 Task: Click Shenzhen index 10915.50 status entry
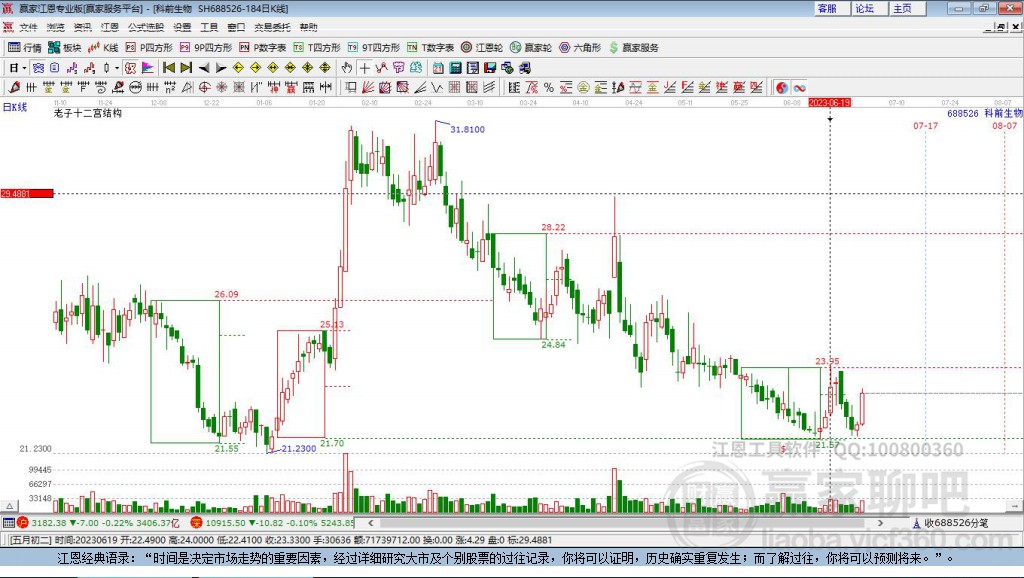pyautogui.click(x=272, y=522)
